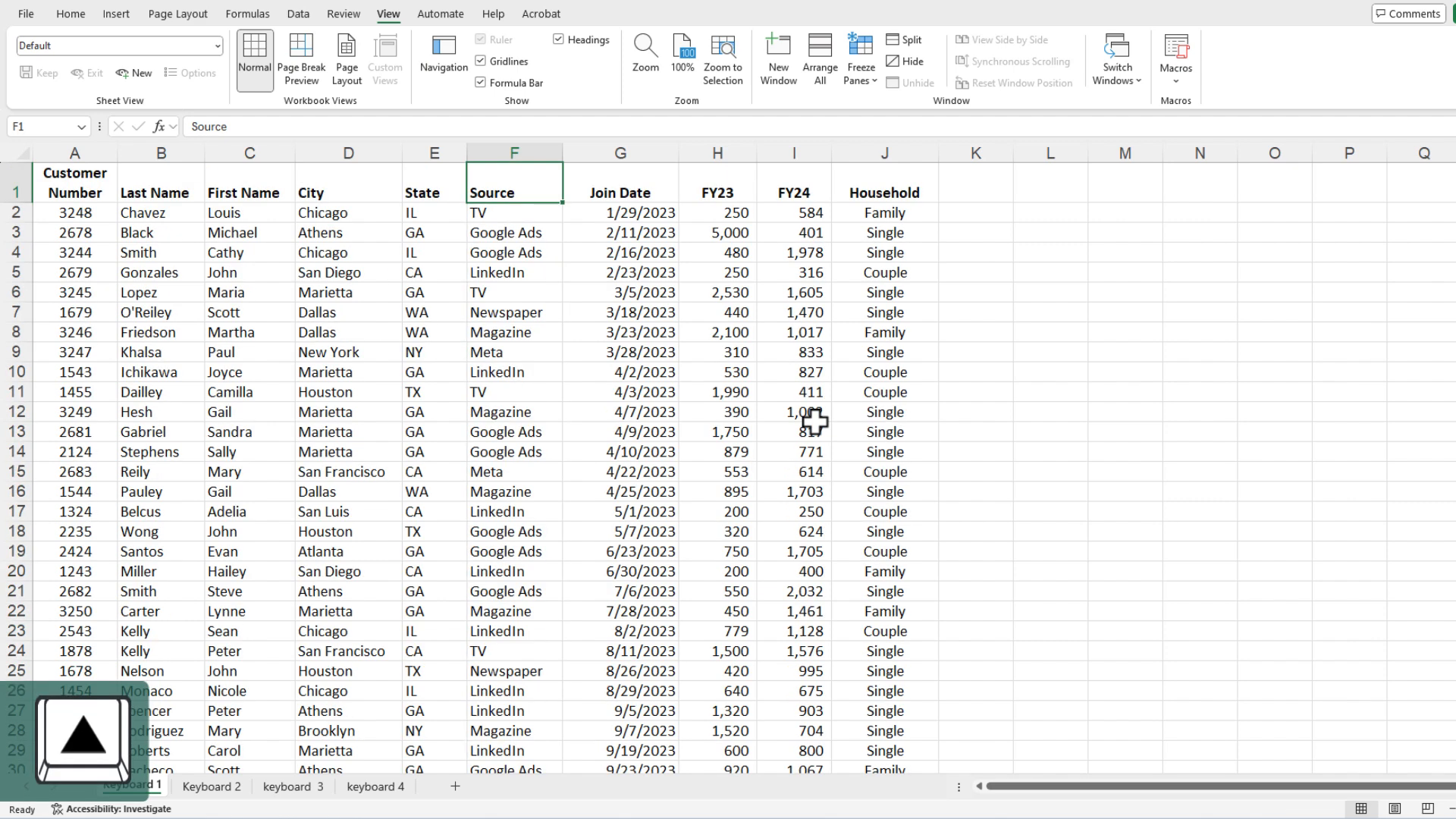This screenshot has height=819, width=1456.
Task: Click the Hide window button
Action: tap(905, 61)
